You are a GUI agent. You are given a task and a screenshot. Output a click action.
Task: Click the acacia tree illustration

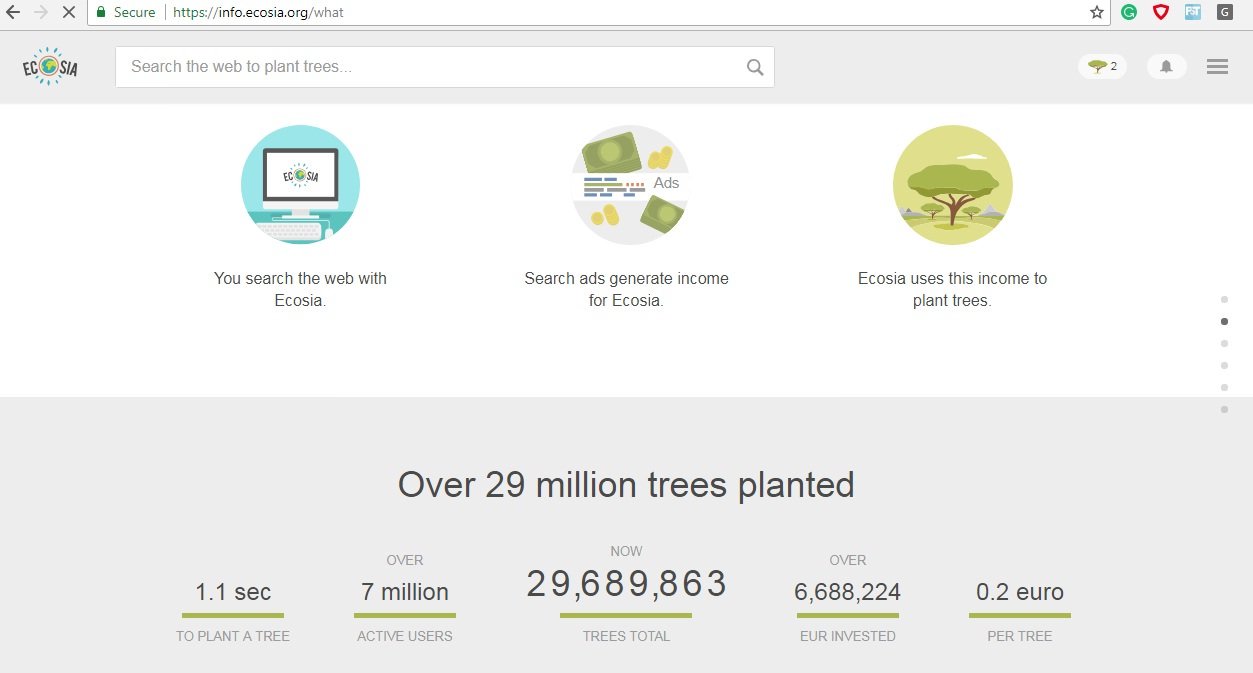click(x=952, y=185)
